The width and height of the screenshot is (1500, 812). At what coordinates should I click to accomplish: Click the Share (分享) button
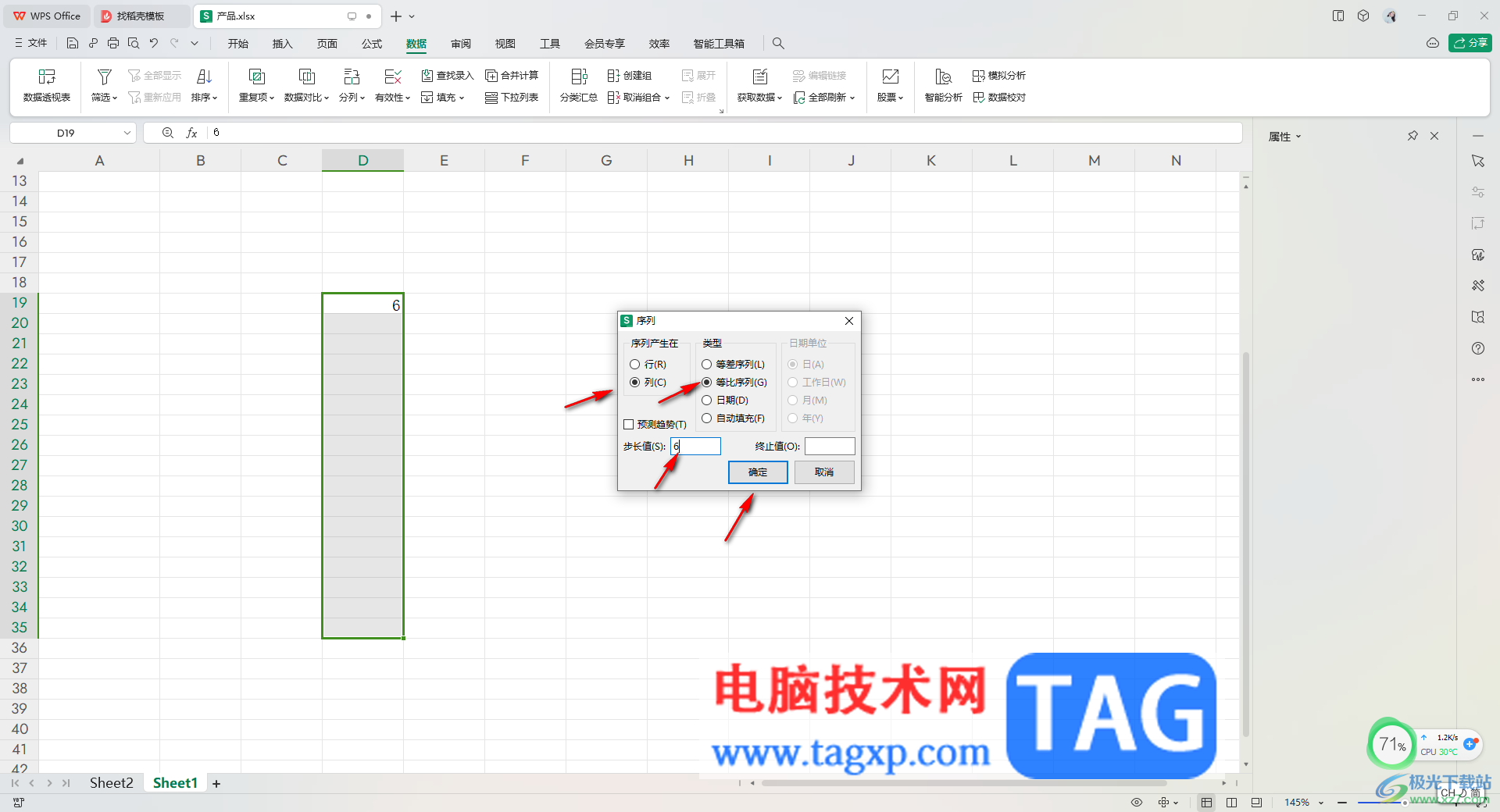(x=1470, y=43)
